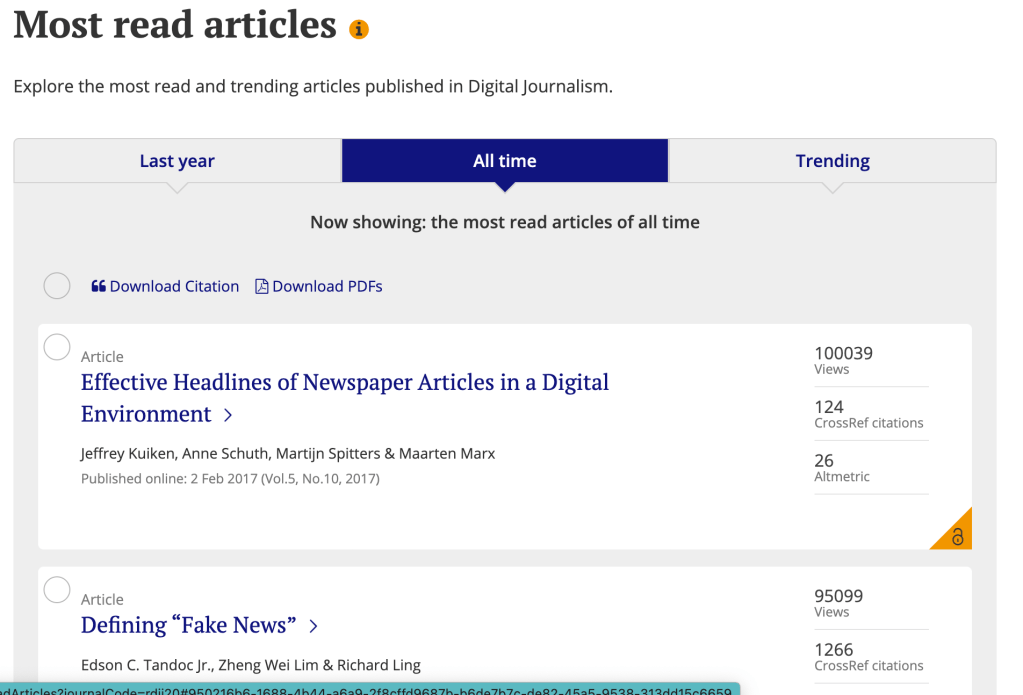1023x695 pixels.
Task: Click the orange open access padlock icon
Action: tap(956, 536)
